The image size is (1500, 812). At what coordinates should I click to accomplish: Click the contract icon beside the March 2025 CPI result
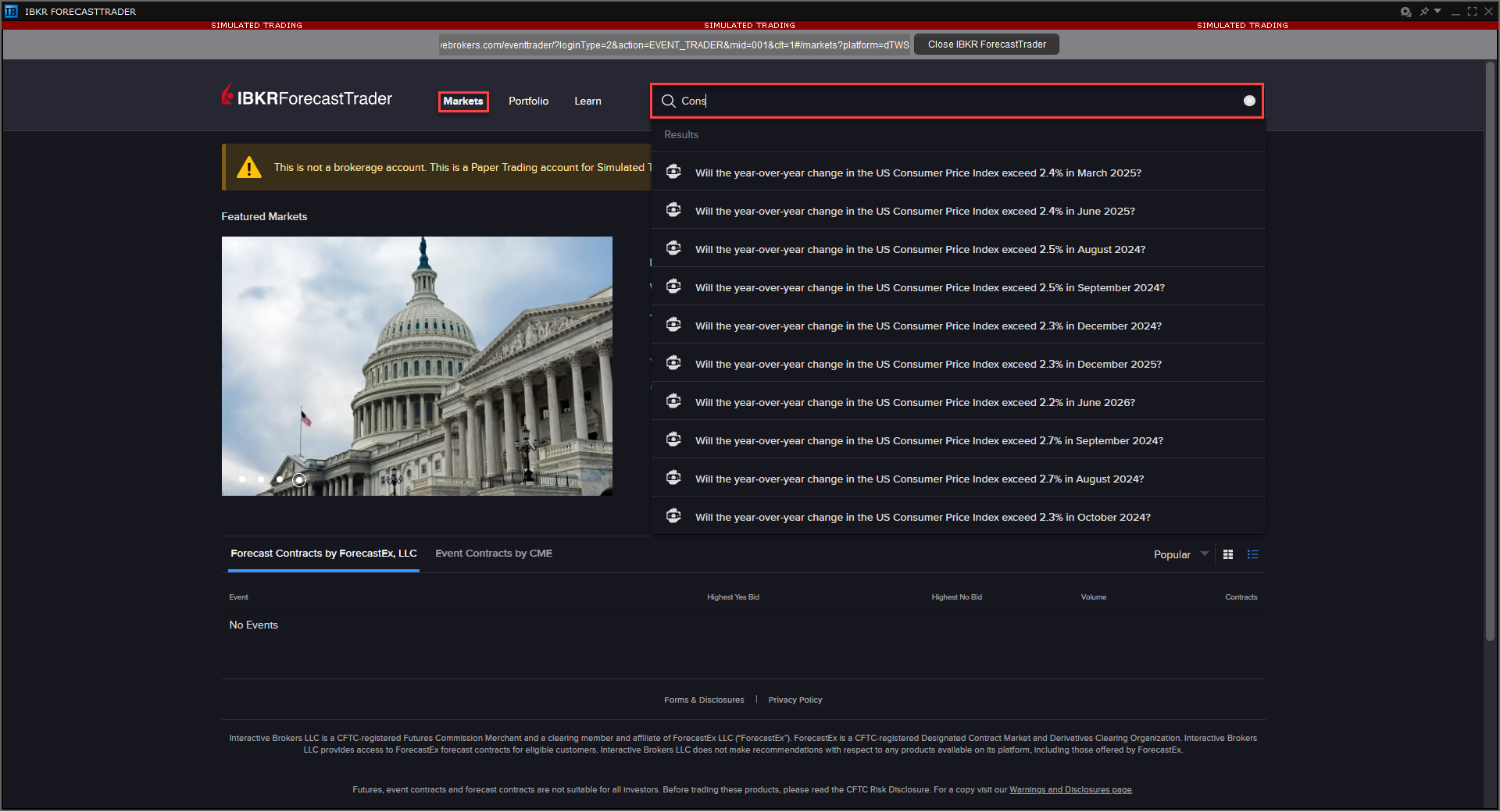tap(673, 172)
